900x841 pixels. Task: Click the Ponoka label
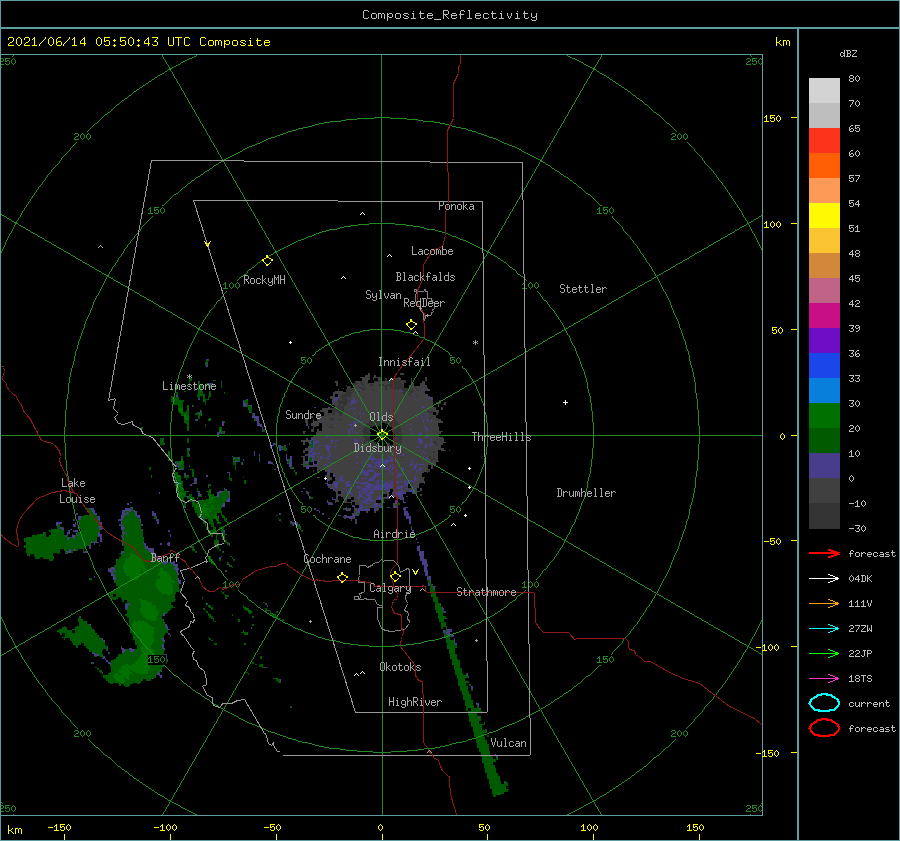pos(456,206)
